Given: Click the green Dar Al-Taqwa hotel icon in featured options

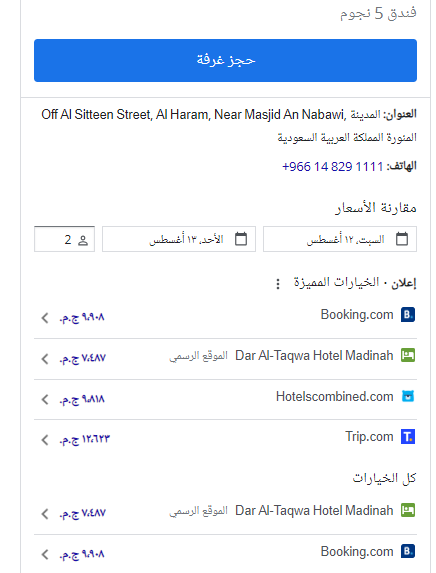Looking at the screenshot, I should tap(408, 355).
